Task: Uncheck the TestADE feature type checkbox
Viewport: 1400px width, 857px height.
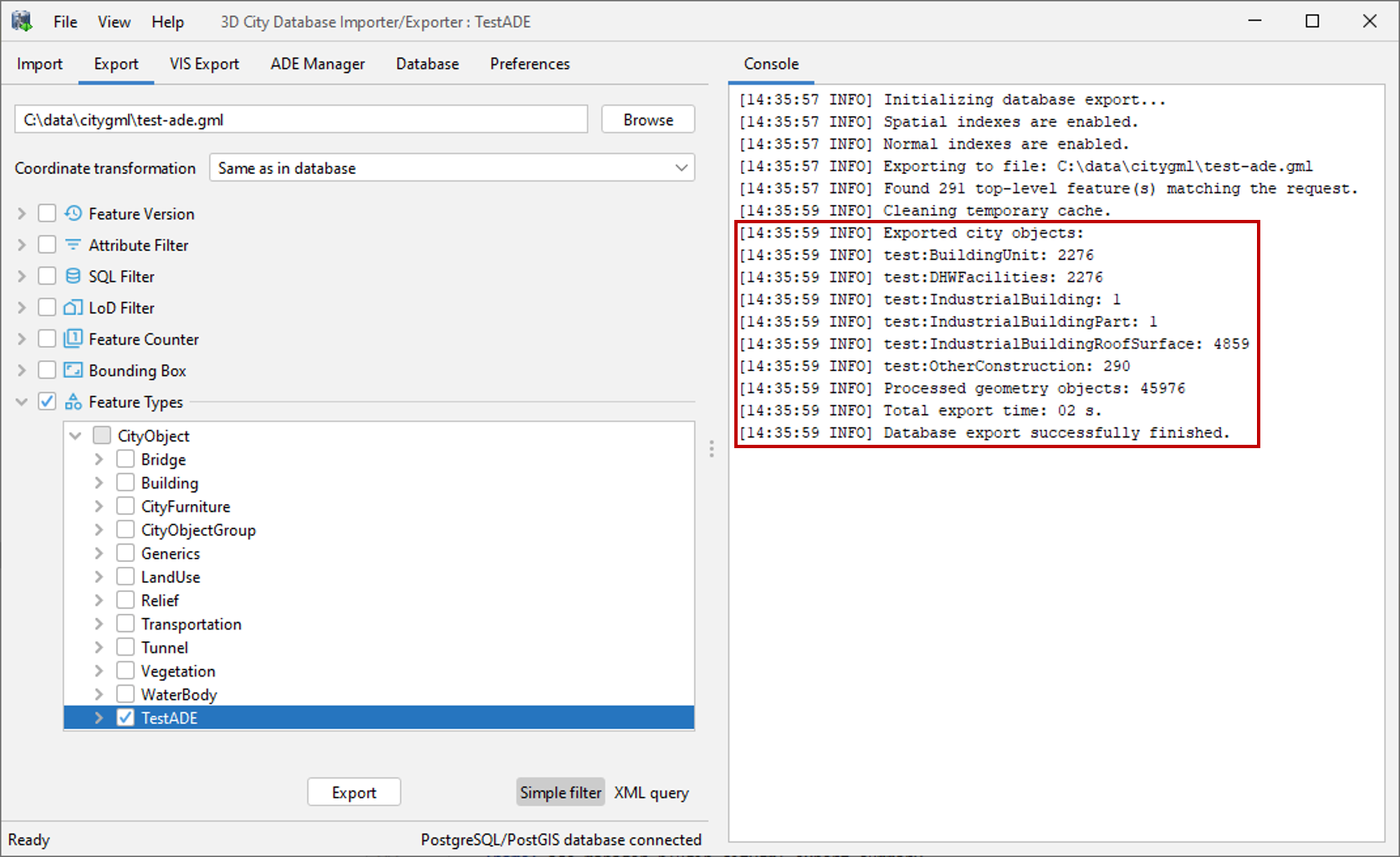Action: 125,717
